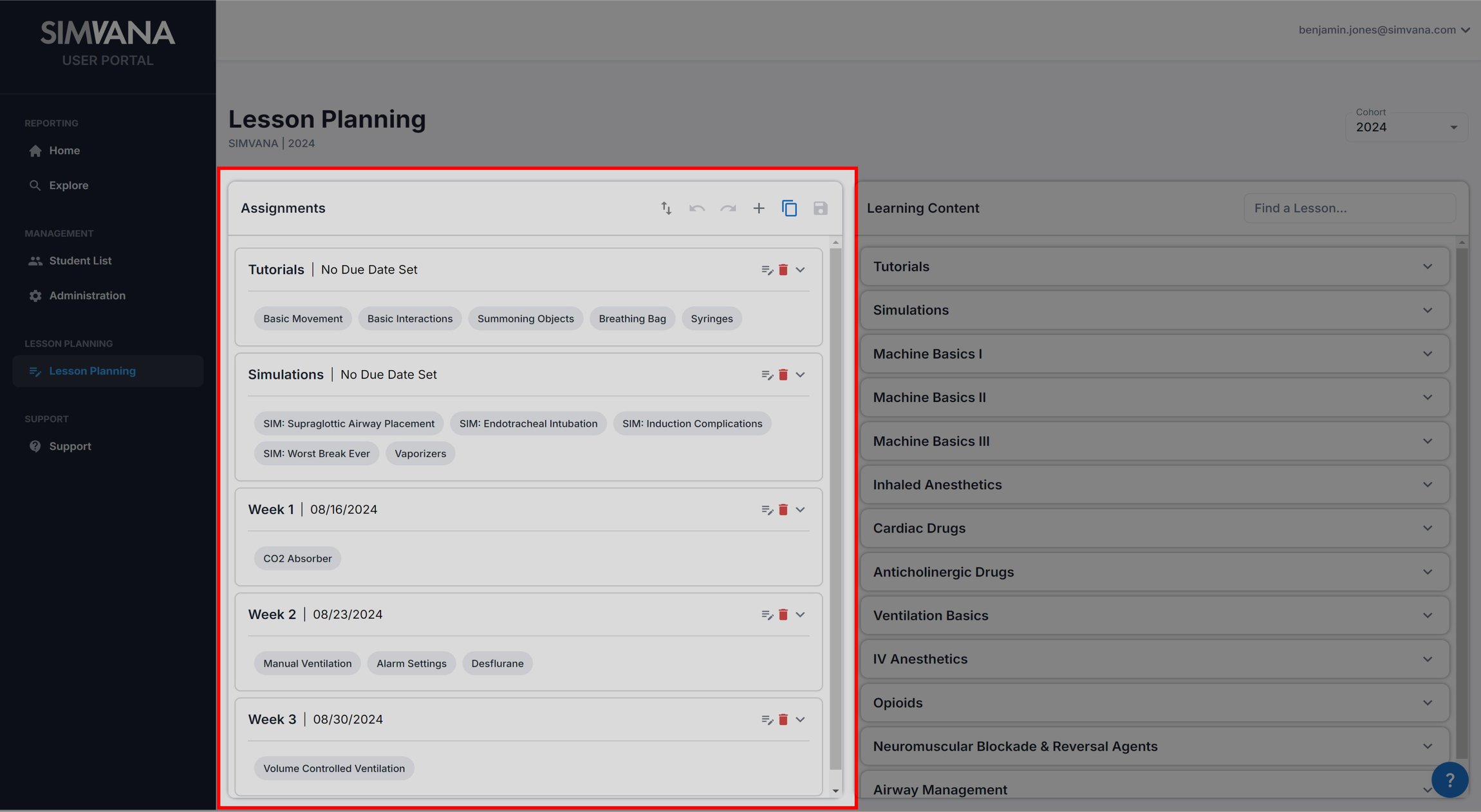Expand the Machine Basics I section
This screenshot has width=1481, height=812.
(x=1154, y=354)
